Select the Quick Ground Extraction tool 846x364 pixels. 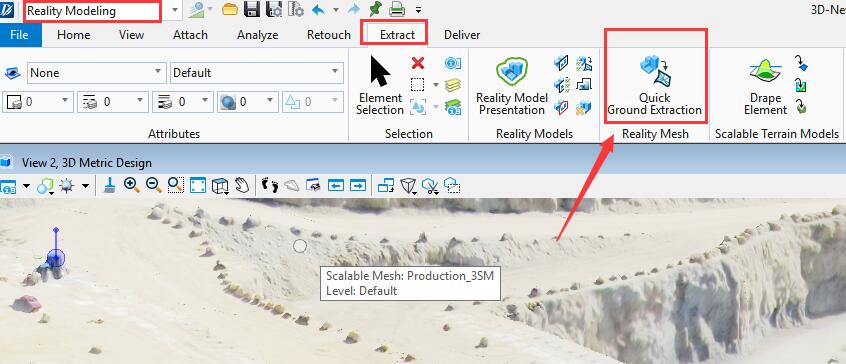(655, 85)
